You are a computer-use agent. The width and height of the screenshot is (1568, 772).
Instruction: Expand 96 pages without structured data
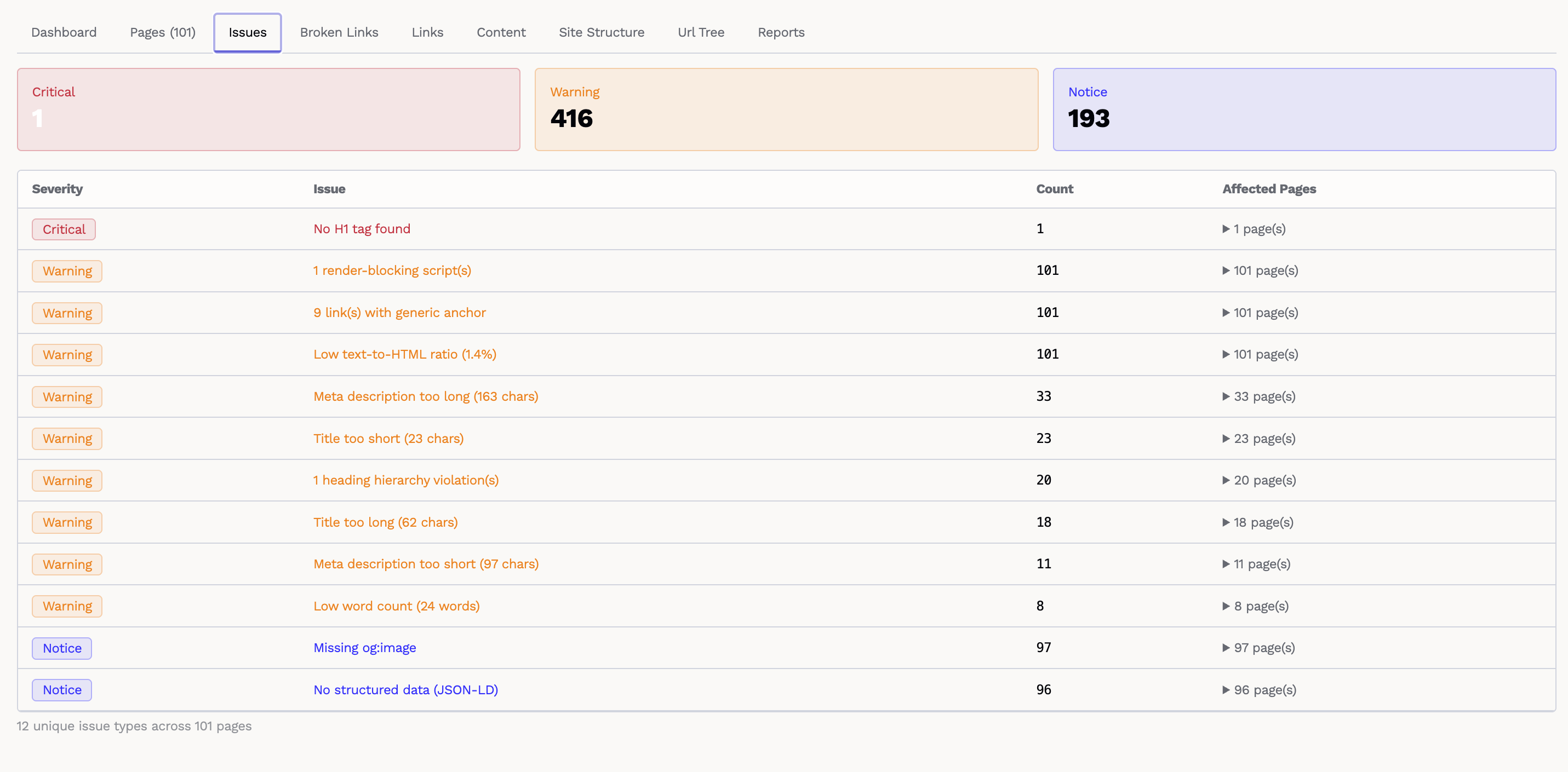tap(1260, 690)
